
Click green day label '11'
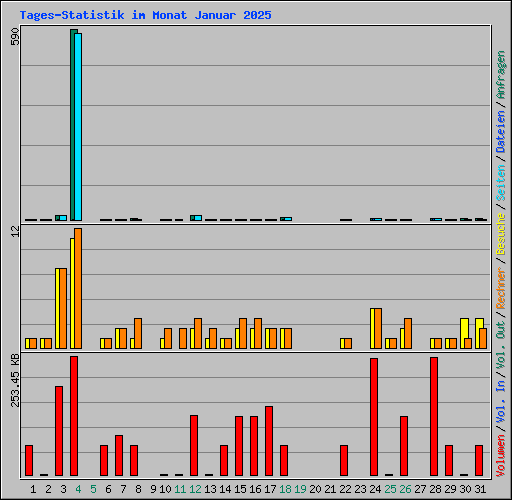click(x=180, y=489)
